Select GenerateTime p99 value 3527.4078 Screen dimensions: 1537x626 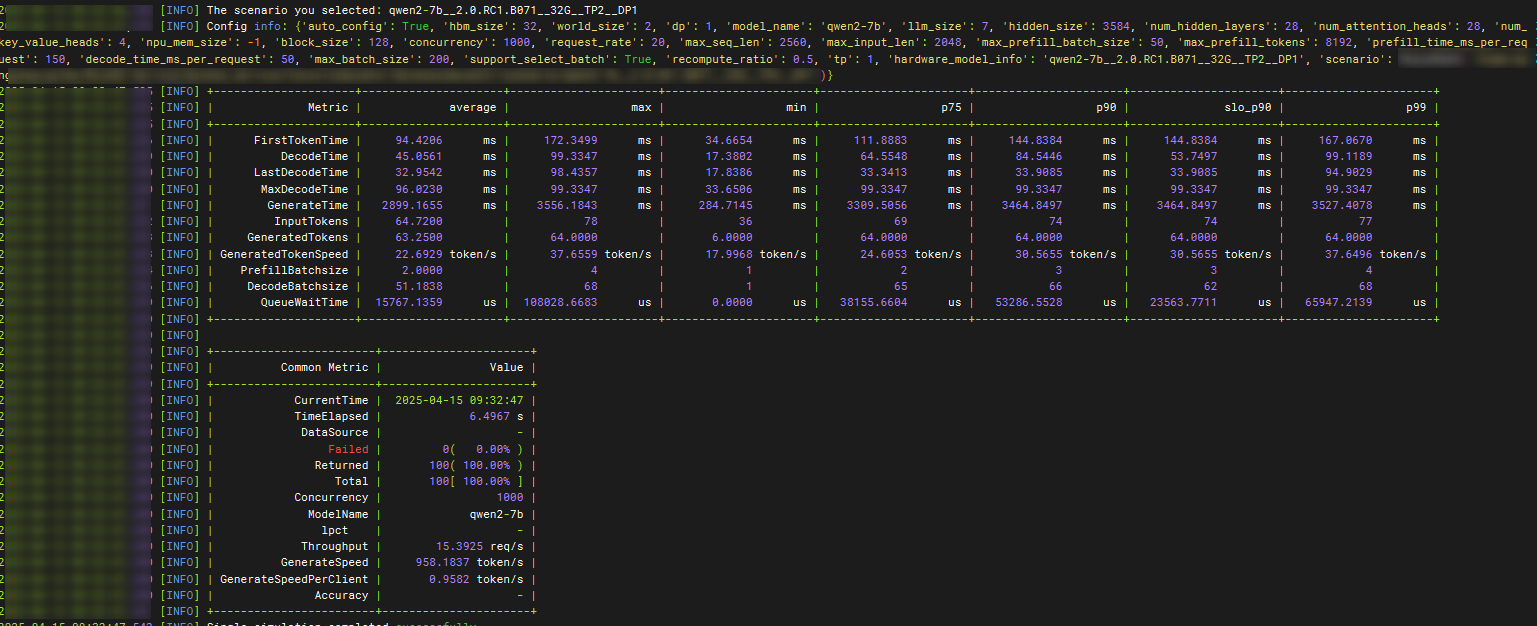(x=1342, y=205)
